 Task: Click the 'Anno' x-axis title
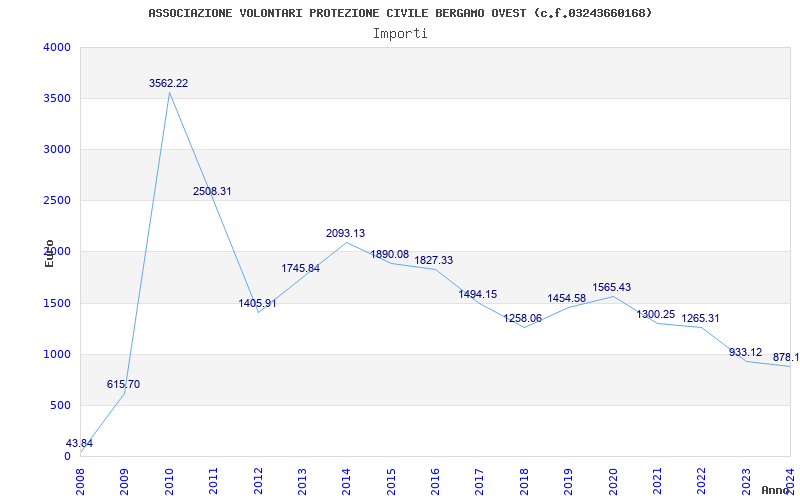[775, 490]
